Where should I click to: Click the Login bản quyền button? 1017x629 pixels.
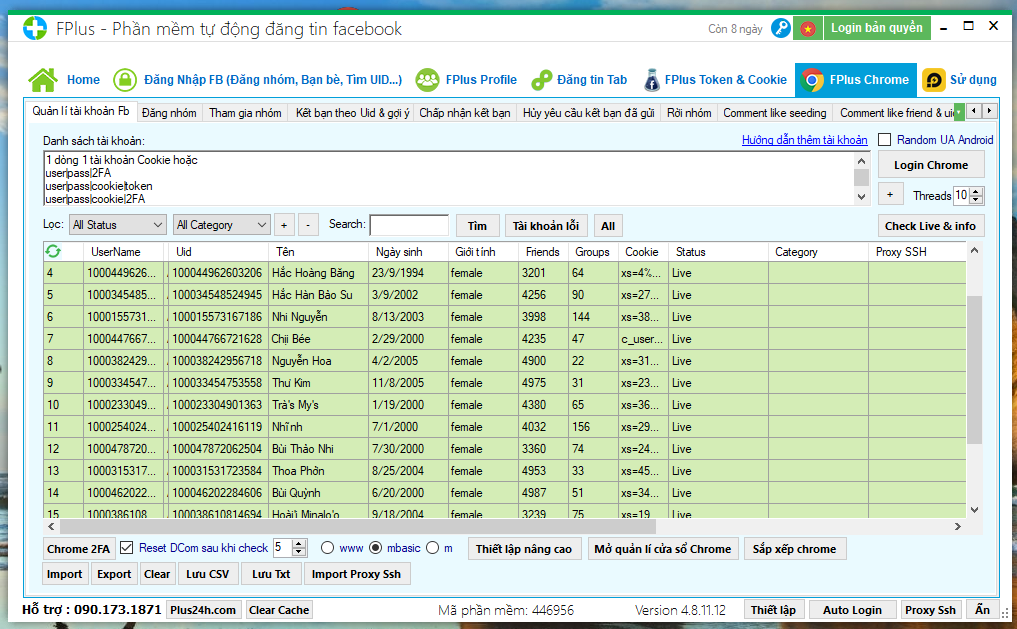point(877,28)
